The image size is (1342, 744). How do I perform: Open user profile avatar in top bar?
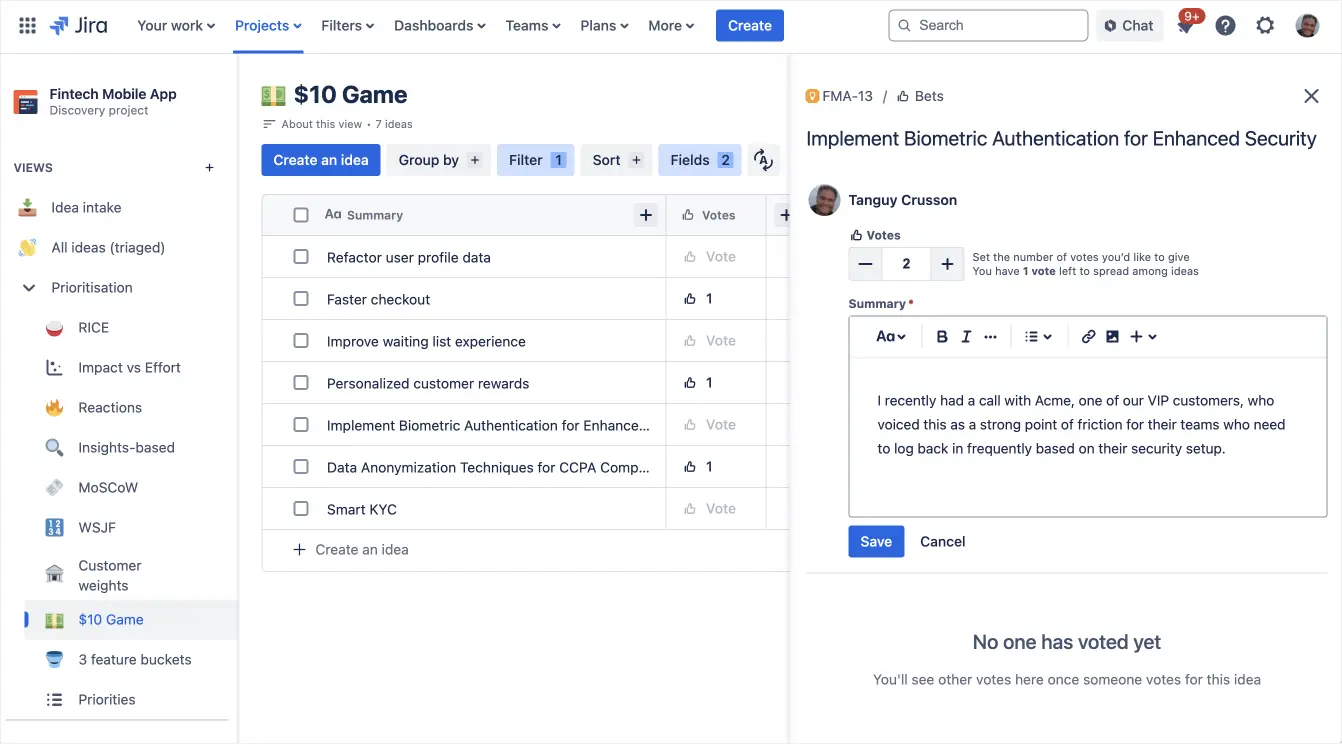pyautogui.click(x=1307, y=26)
